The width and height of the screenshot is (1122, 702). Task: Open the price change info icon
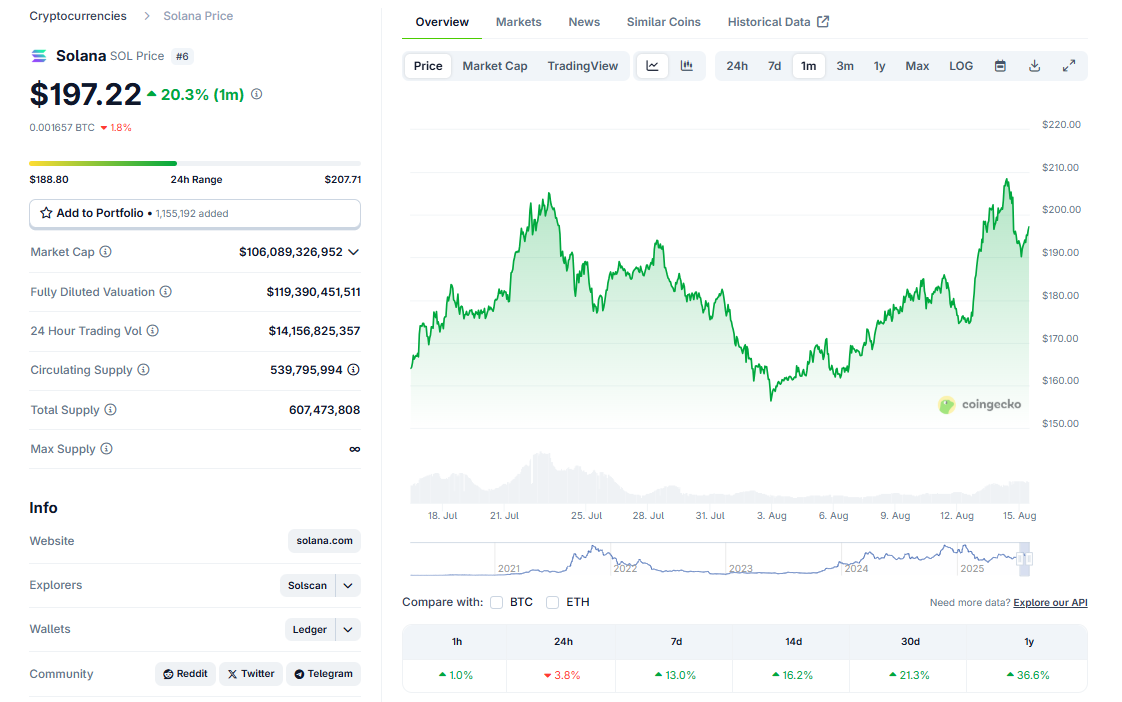[256, 94]
